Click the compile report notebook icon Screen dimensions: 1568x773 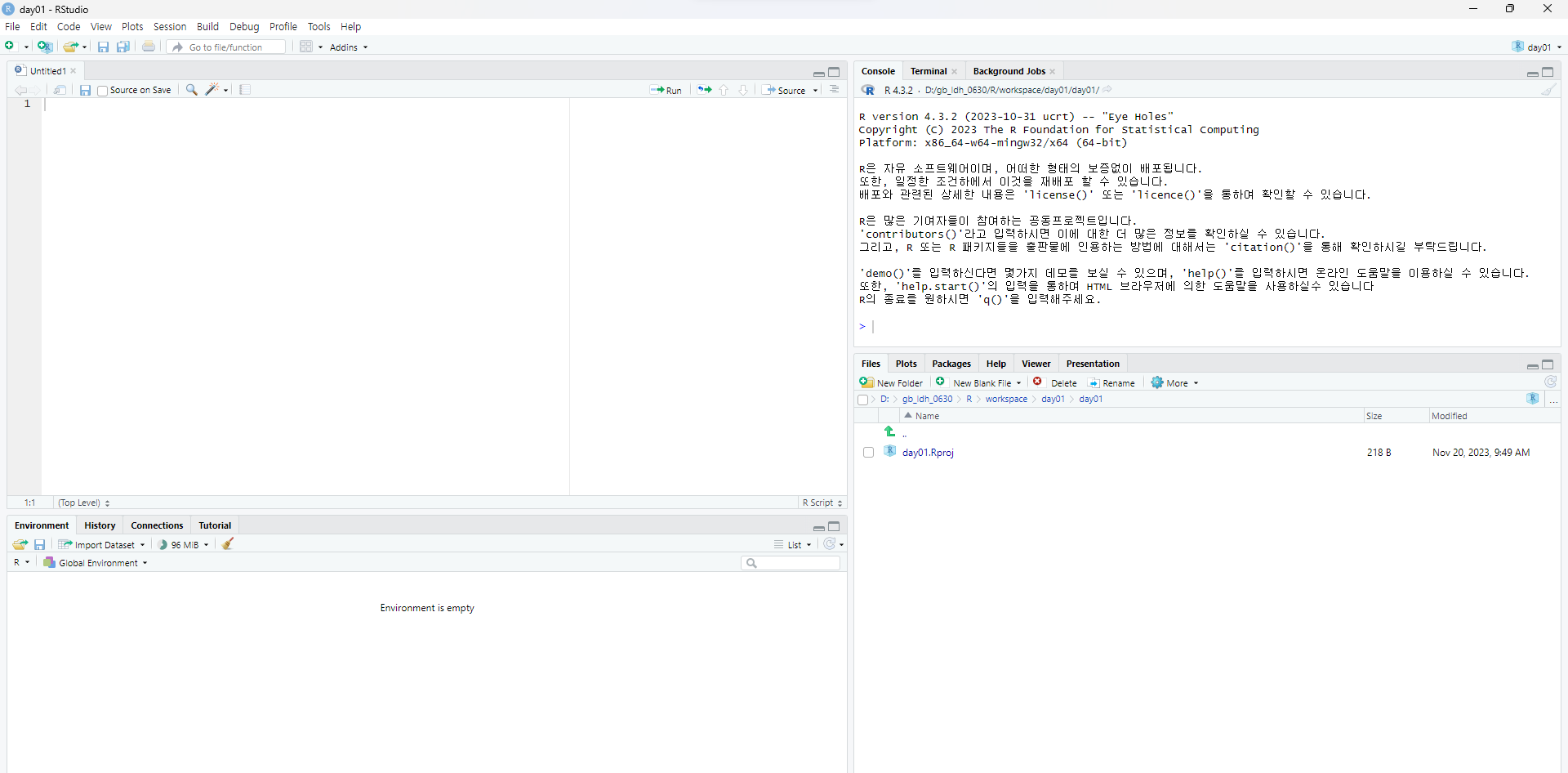click(x=245, y=90)
